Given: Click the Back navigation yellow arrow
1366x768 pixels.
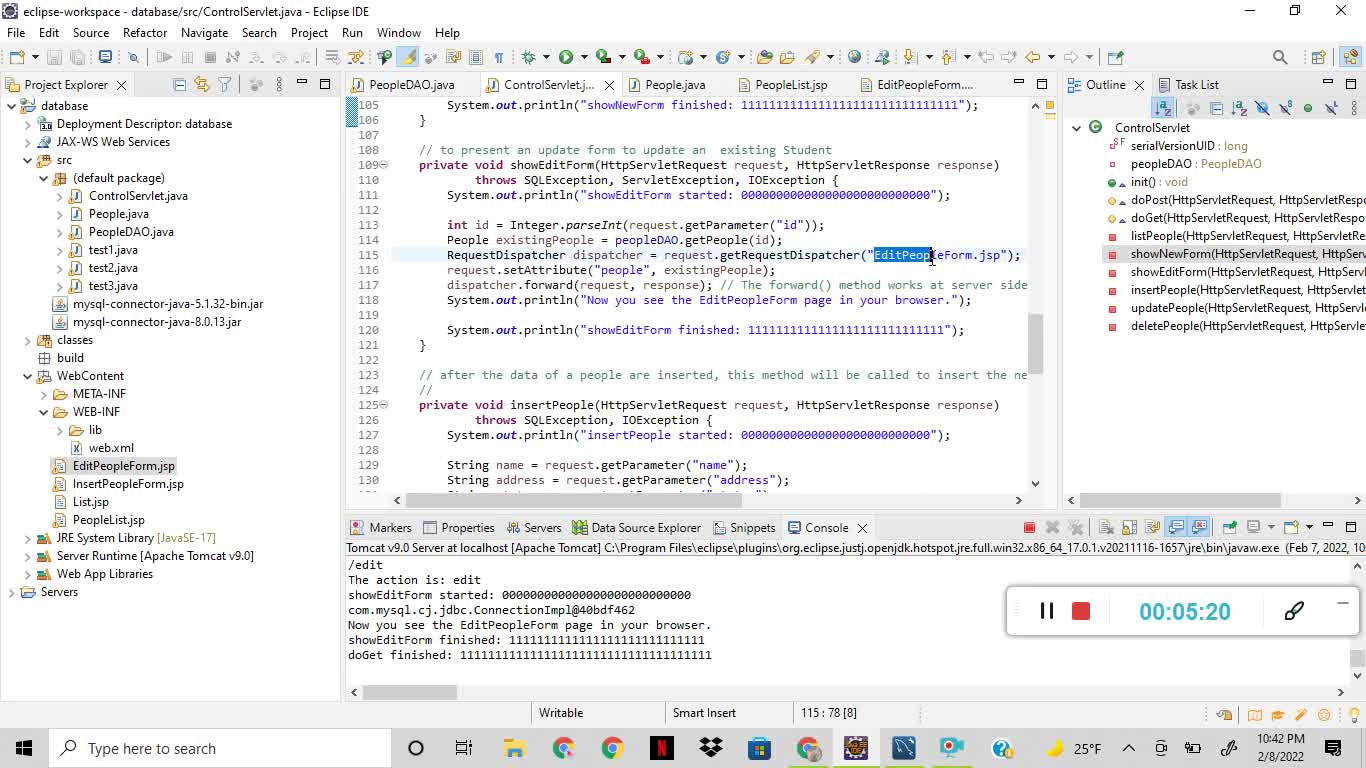Looking at the screenshot, I should (x=1033, y=57).
